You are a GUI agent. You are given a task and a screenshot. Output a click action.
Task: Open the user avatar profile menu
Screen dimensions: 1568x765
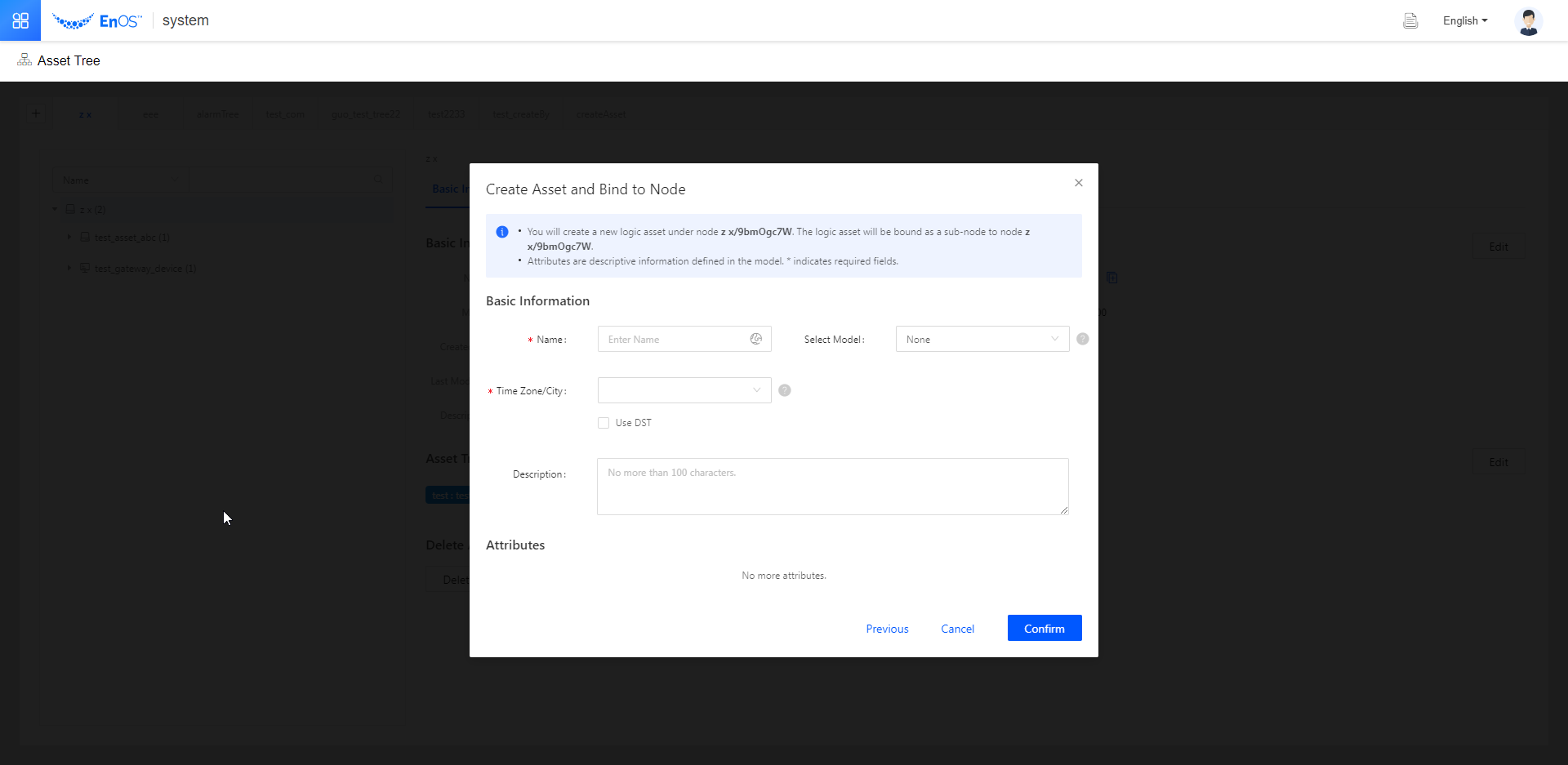1528,21
